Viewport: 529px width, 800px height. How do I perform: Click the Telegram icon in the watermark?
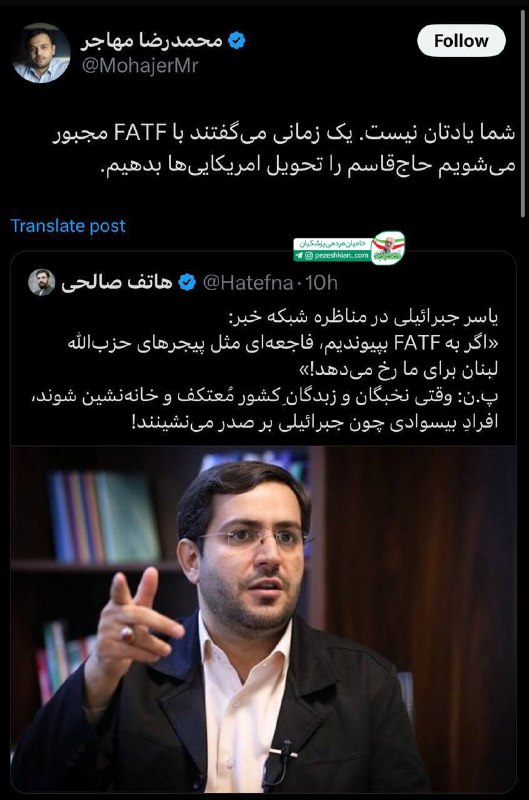(x=298, y=256)
